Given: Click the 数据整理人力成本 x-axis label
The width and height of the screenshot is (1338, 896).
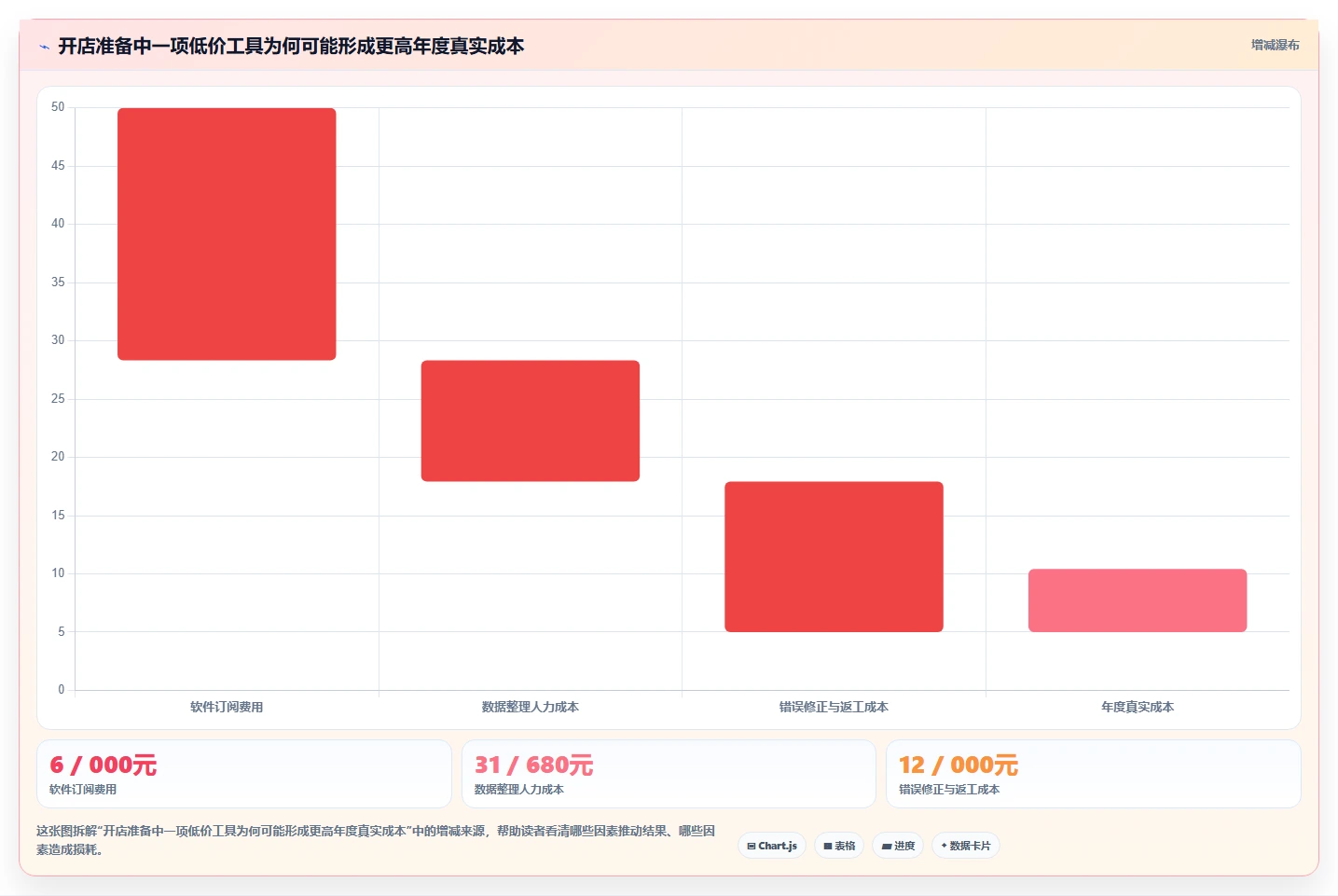Looking at the screenshot, I should tap(531, 707).
